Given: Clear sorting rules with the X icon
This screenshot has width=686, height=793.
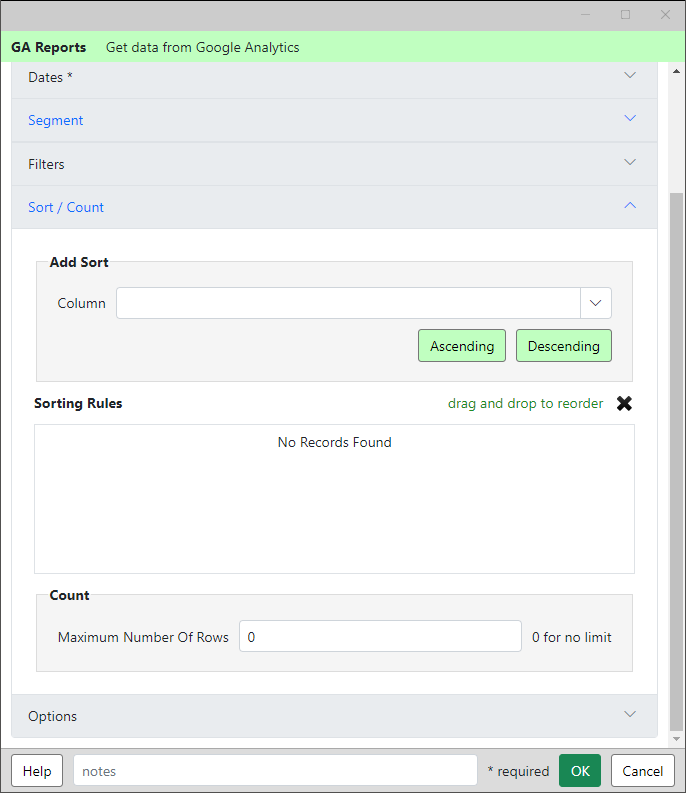Looking at the screenshot, I should click(624, 403).
